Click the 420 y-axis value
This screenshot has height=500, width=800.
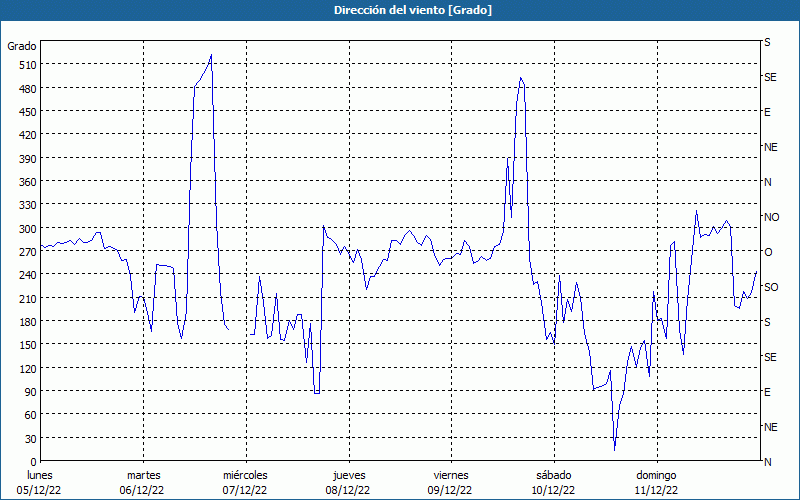click(x=28, y=135)
